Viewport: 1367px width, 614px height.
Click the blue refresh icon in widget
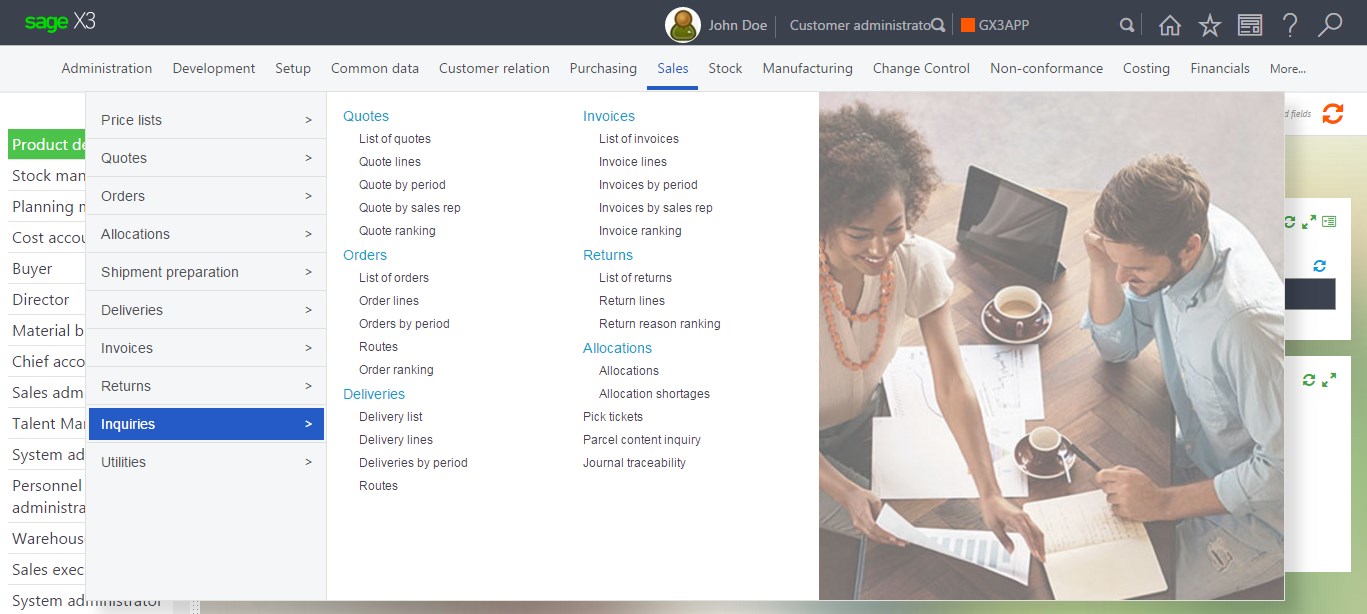tap(1320, 266)
